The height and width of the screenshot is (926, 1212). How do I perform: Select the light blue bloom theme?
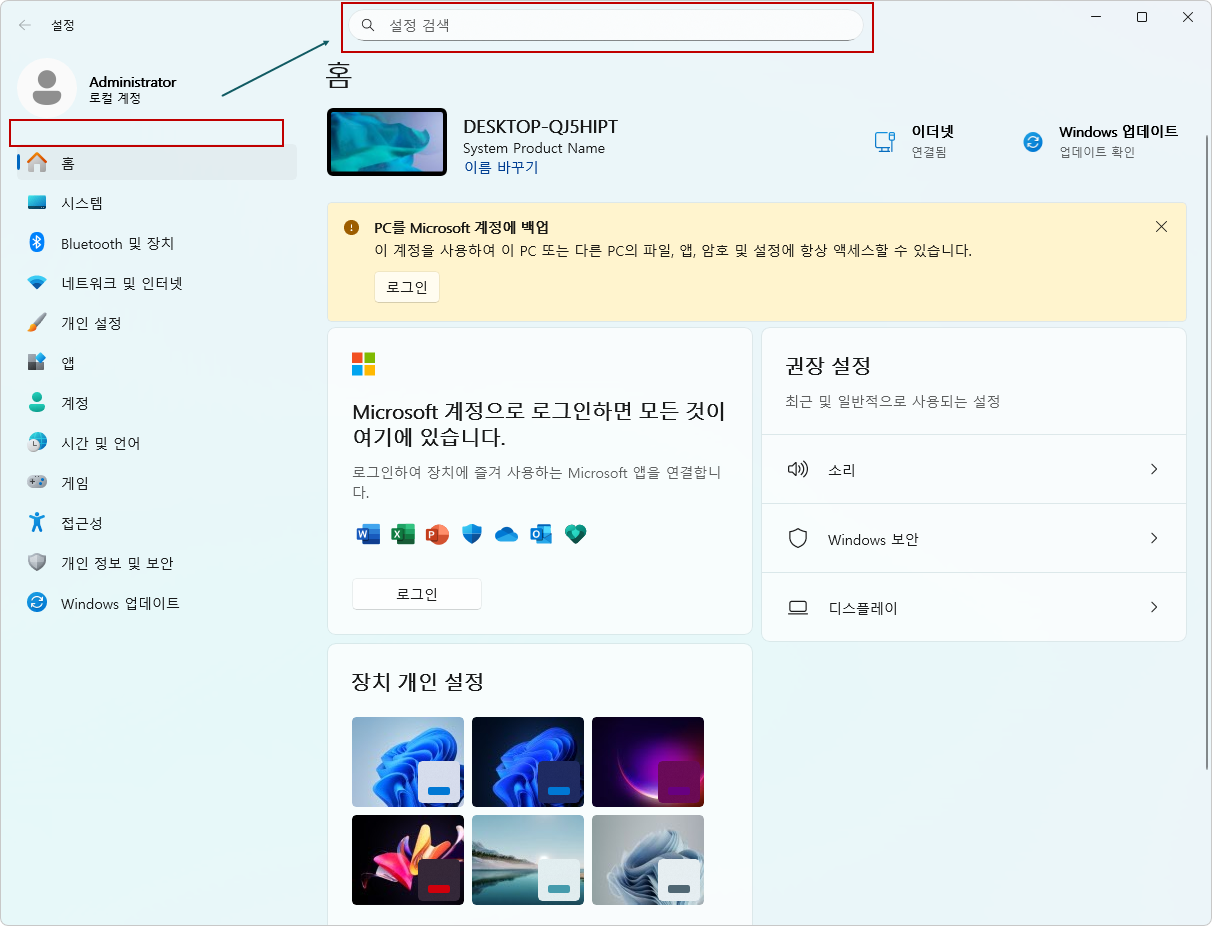(408, 762)
